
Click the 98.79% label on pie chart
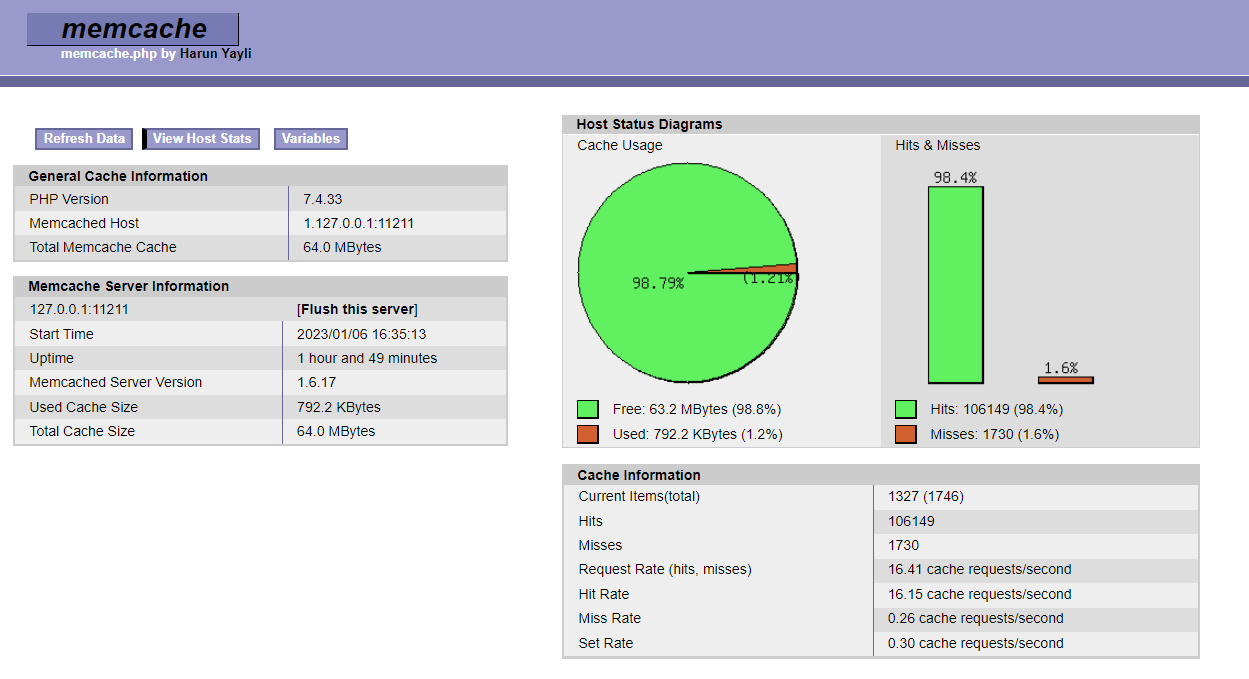[x=658, y=284]
